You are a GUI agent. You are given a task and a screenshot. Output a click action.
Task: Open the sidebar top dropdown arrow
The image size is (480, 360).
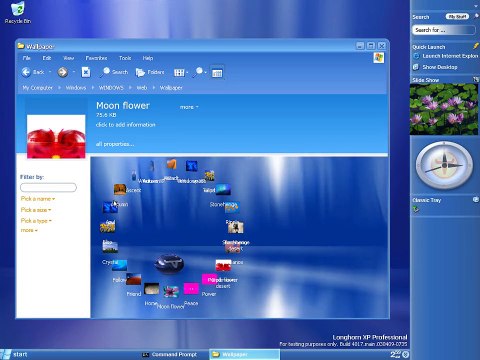click(x=476, y=6)
